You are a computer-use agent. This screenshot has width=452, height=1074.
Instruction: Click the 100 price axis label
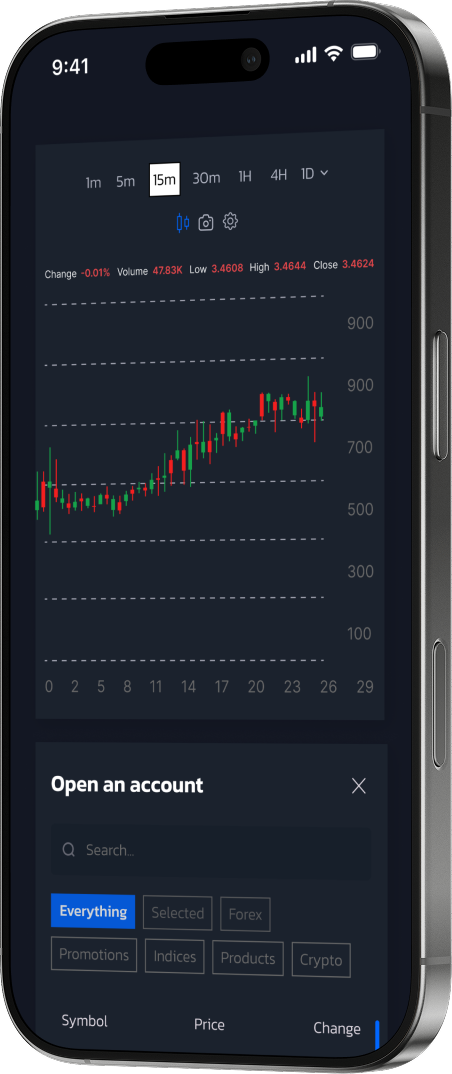[x=360, y=634]
